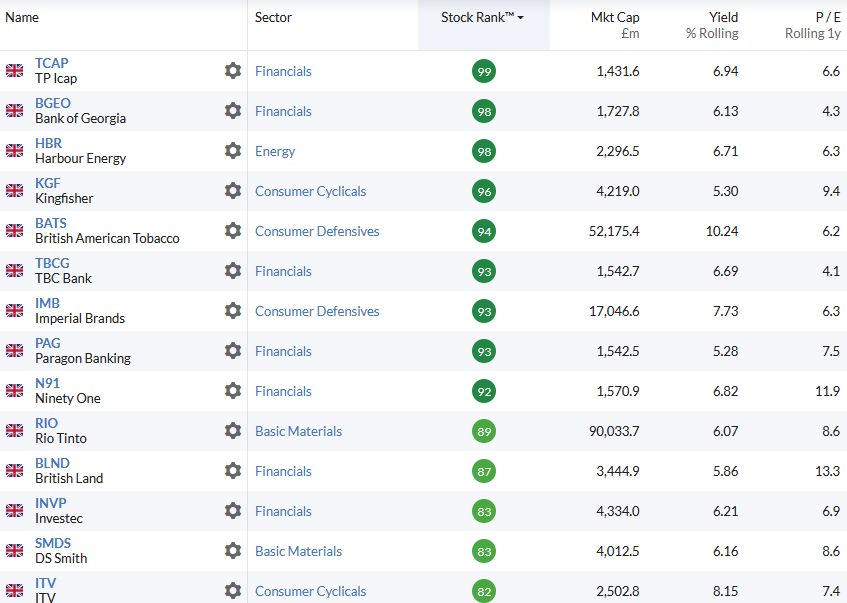Open Consumer Cyclicals link in Kingfisher row

(x=311, y=191)
